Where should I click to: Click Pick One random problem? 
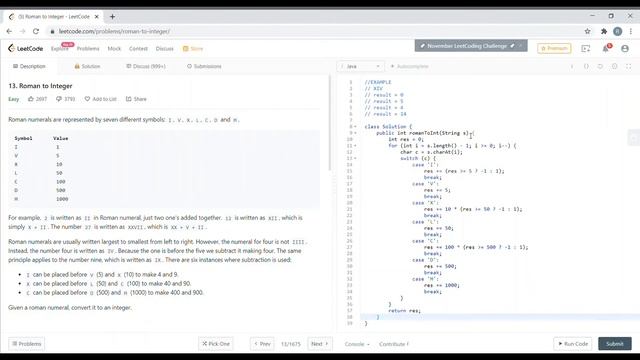pyautogui.click(x=216, y=344)
